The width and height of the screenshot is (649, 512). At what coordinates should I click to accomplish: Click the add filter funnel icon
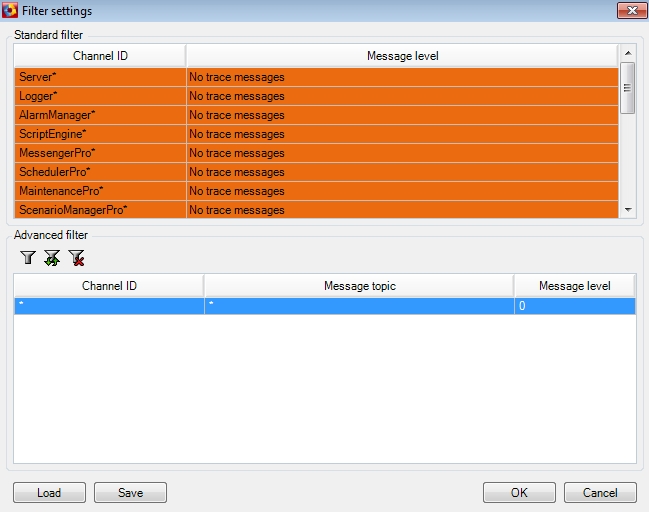[28, 257]
